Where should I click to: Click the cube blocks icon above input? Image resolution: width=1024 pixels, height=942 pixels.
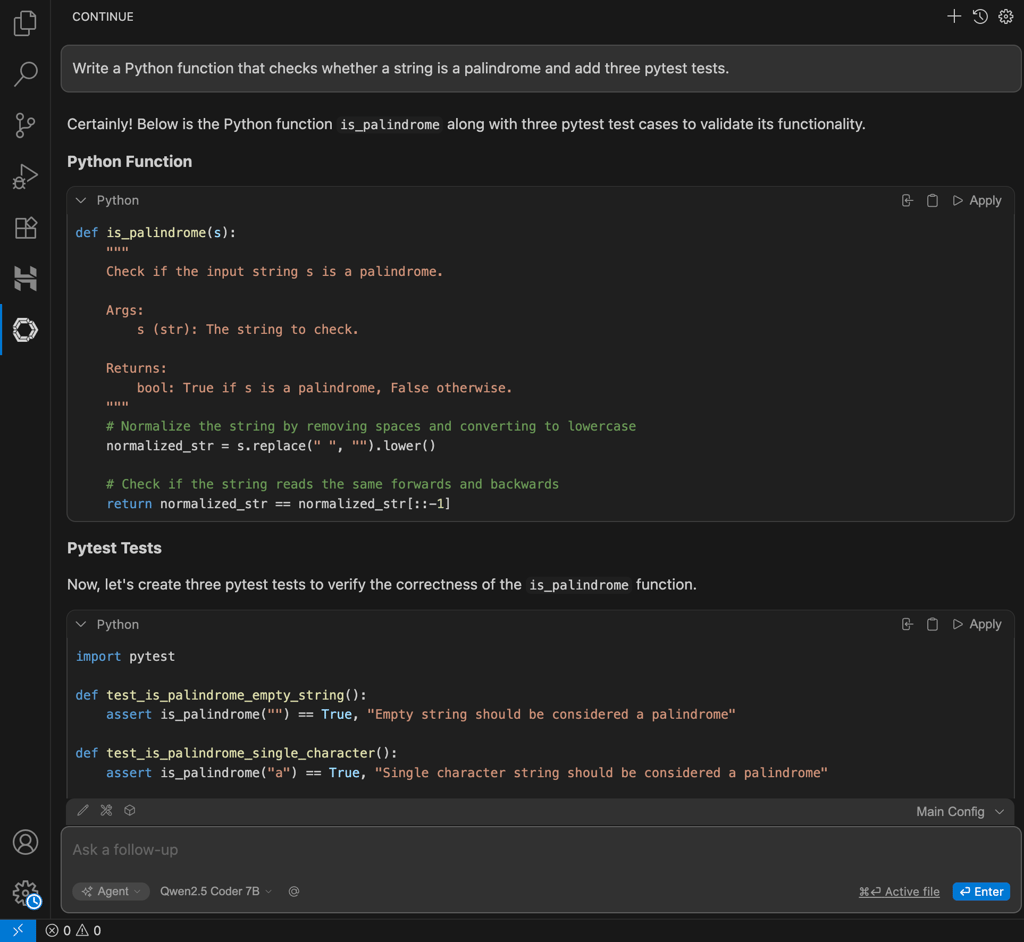(130, 811)
